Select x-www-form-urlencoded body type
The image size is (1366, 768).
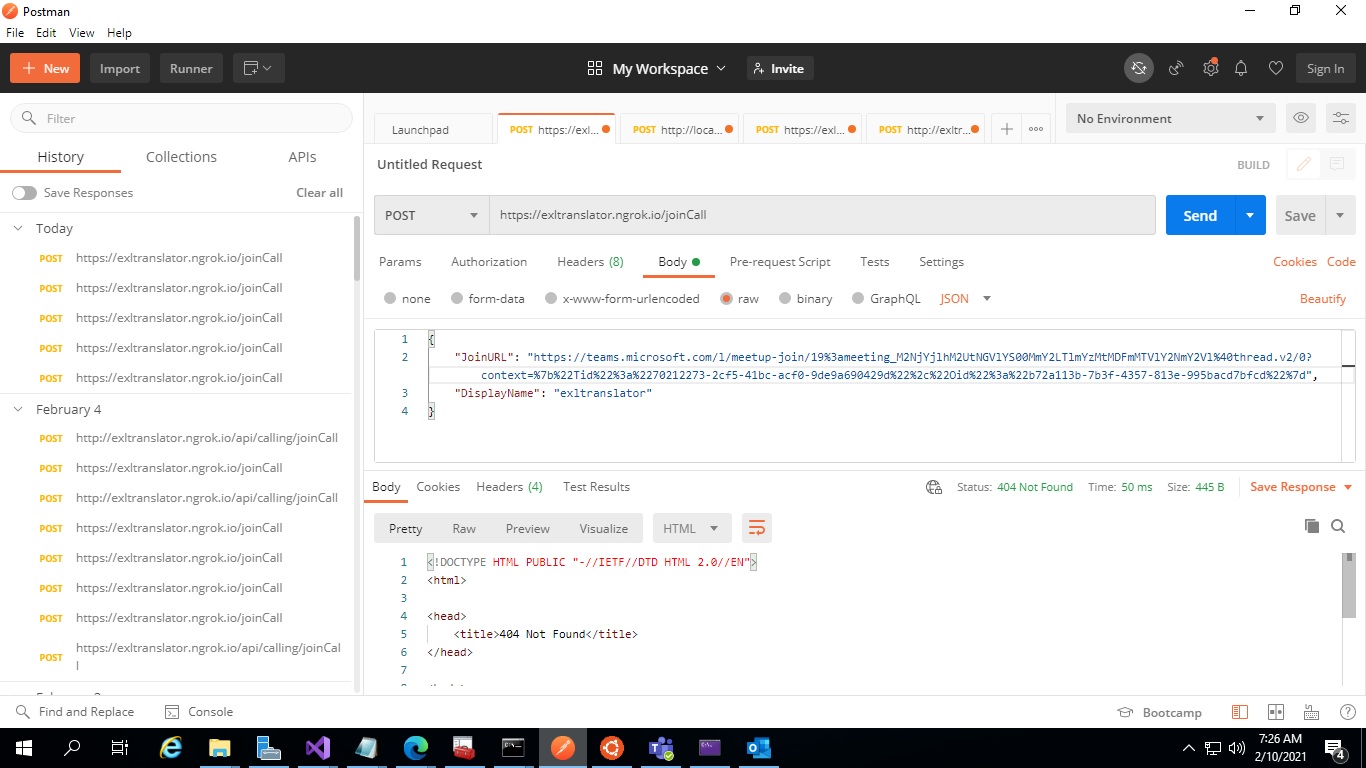click(551, 299)
